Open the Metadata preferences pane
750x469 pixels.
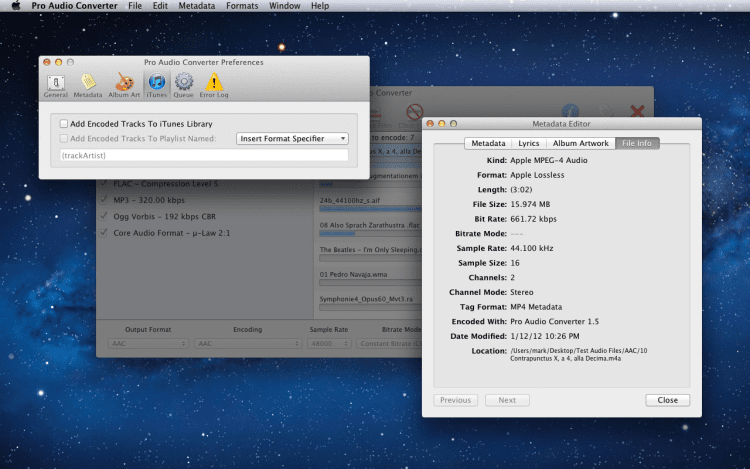coord(87,84)
